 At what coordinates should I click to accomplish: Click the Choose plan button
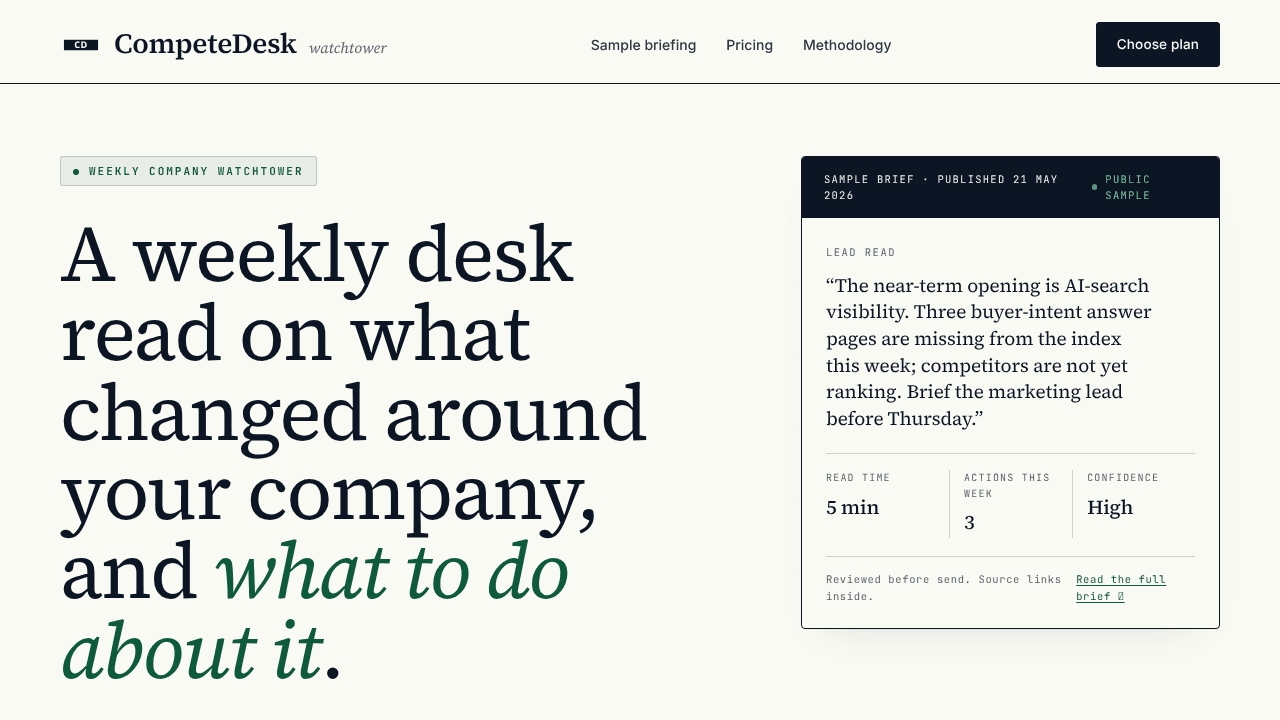[1157, 44]
